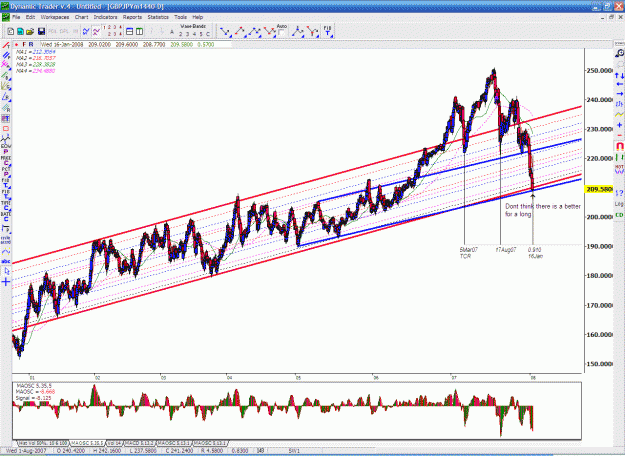The width and height of the screenshot is (625, 456).
Task: Select the fan lines tool
Action: tap(6, 85)
